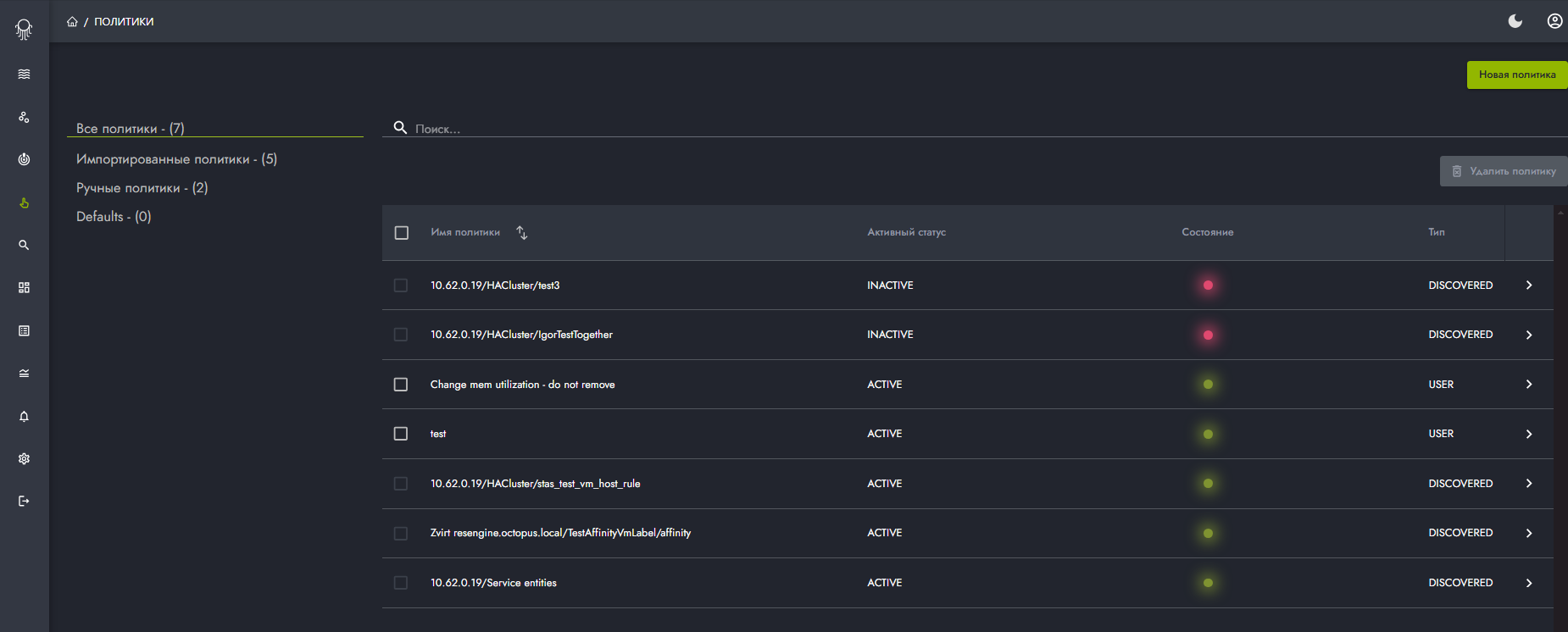Check the box for 10.62.0.19/HACluster/test3
Viewport: 1568px width, 632px height.
401,286
